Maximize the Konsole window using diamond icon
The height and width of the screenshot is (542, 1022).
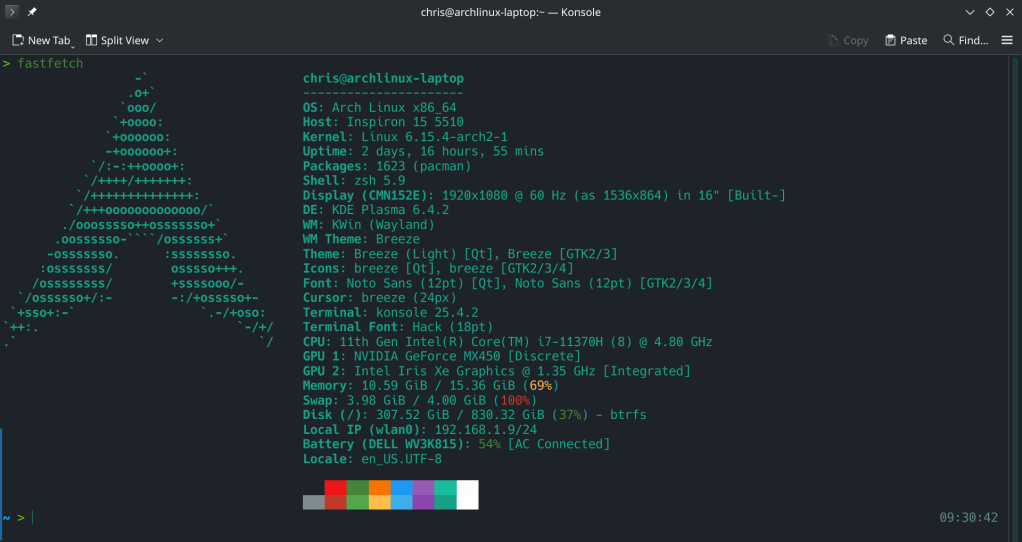click(989, 12)
